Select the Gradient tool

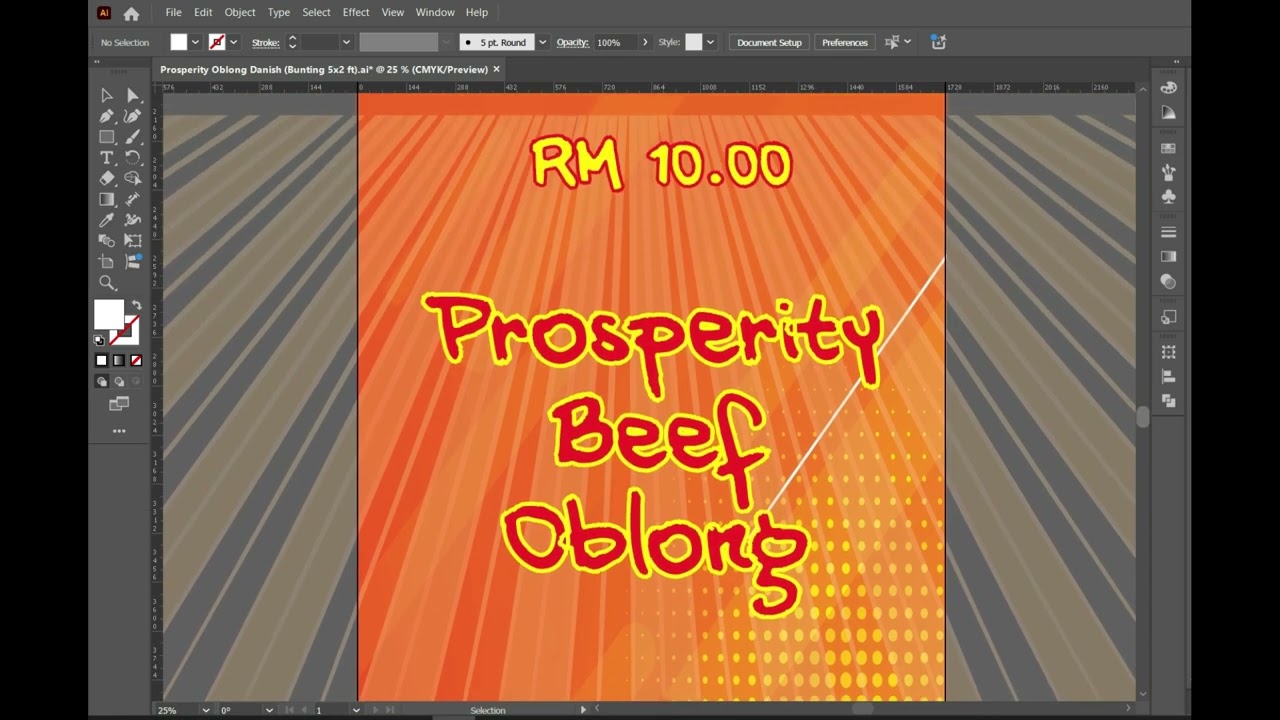pos(107,199)
